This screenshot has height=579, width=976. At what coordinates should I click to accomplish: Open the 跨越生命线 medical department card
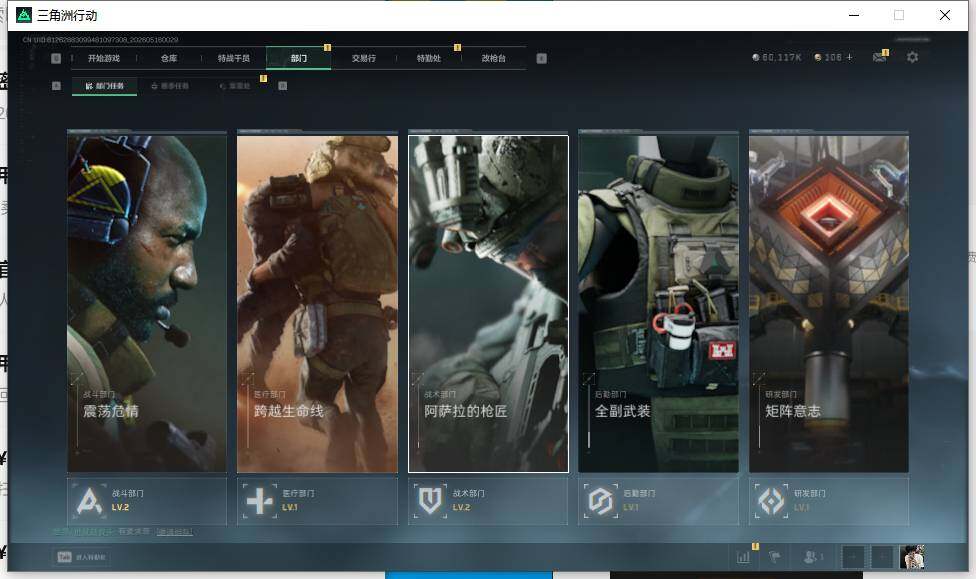coord(317,303)
